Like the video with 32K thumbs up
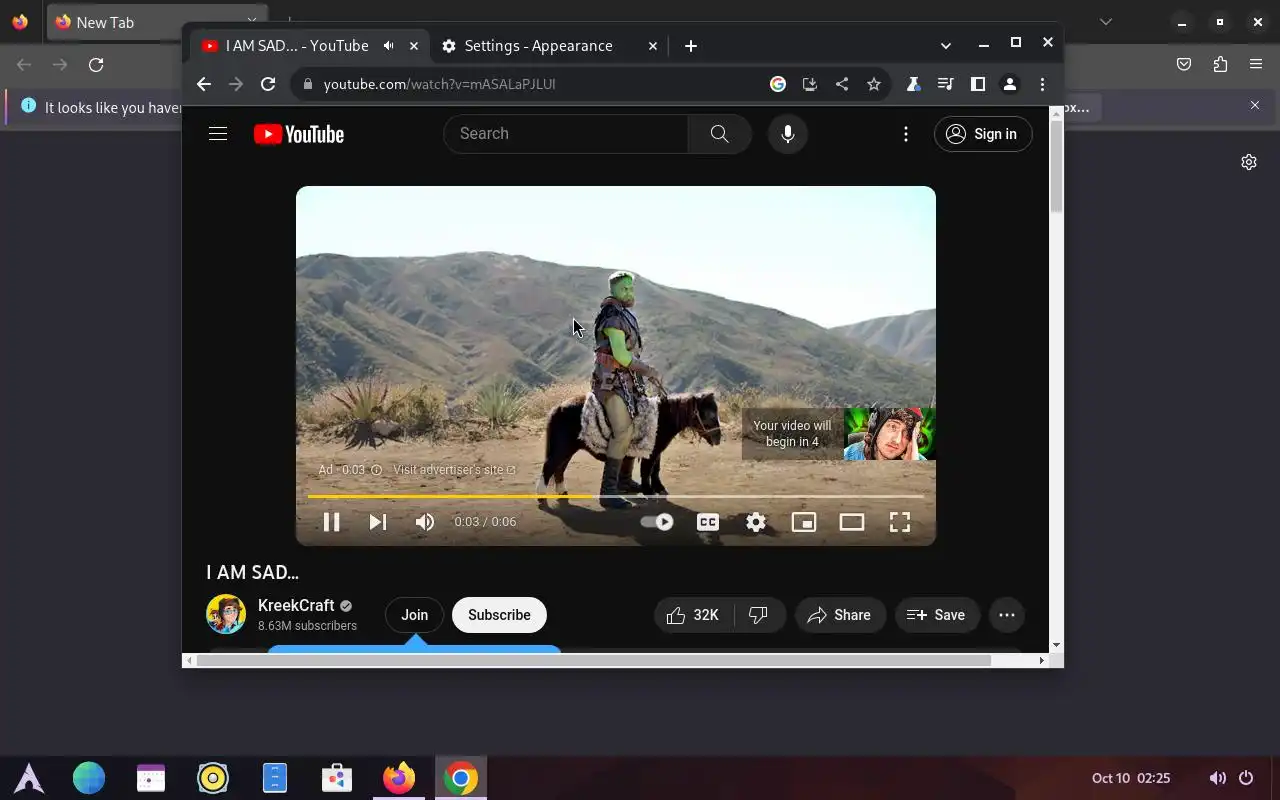This screenshot has width=1280, height=800. point(694,615)
